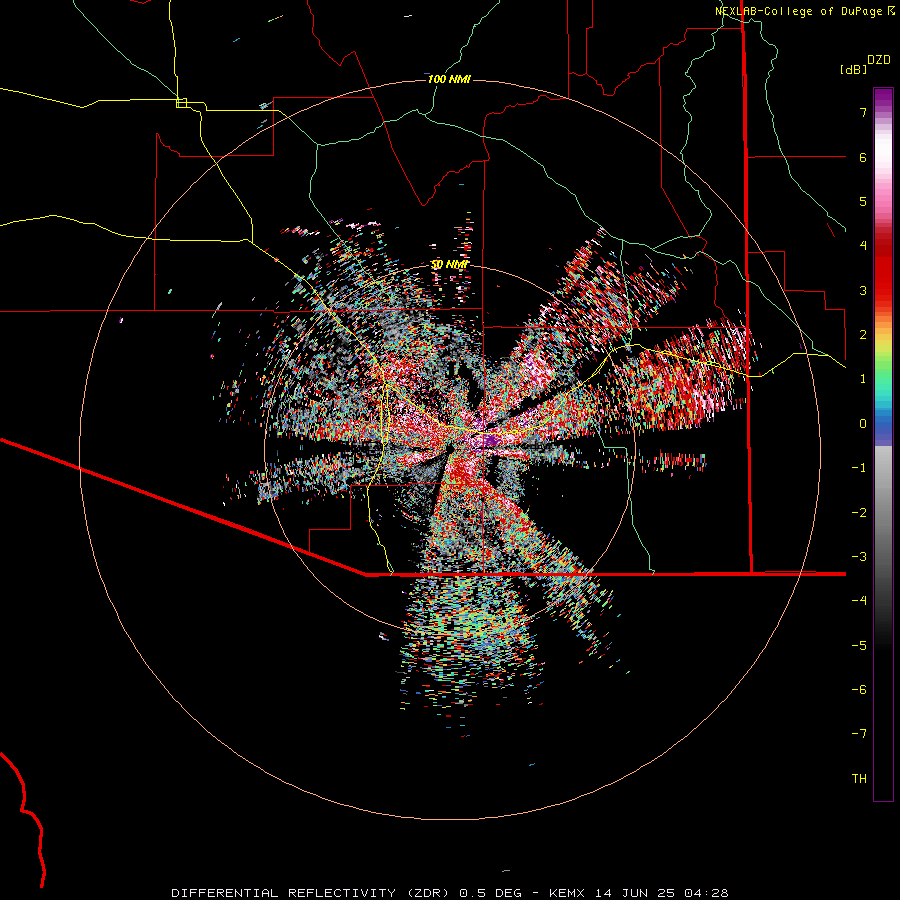Click the purple top of the color bar
The width and height of the screenshot is (900, 900).
point(883,98)
